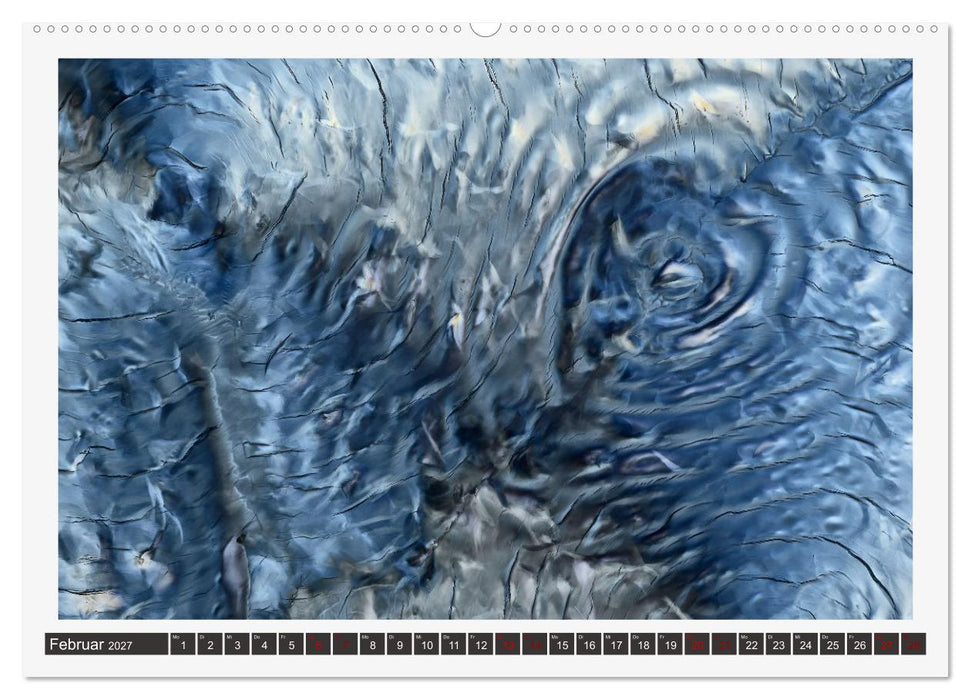The width and height of the screenshot is (971, 700).
Task: Click day 24 in the calendar strip
Action: pyautogui.click(x=806, y=644)
